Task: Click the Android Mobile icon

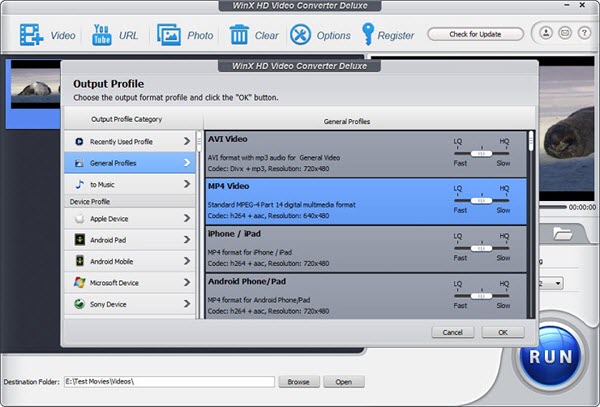Action: point(80,261)
